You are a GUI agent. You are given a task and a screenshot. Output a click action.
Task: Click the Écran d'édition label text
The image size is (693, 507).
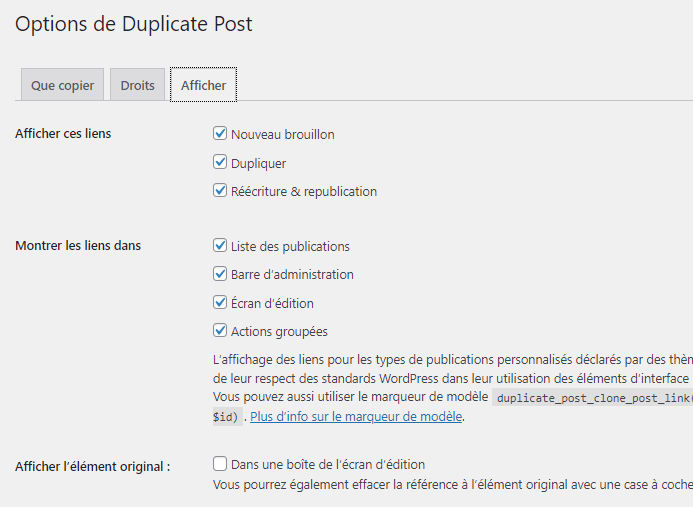tap(272, 303)
